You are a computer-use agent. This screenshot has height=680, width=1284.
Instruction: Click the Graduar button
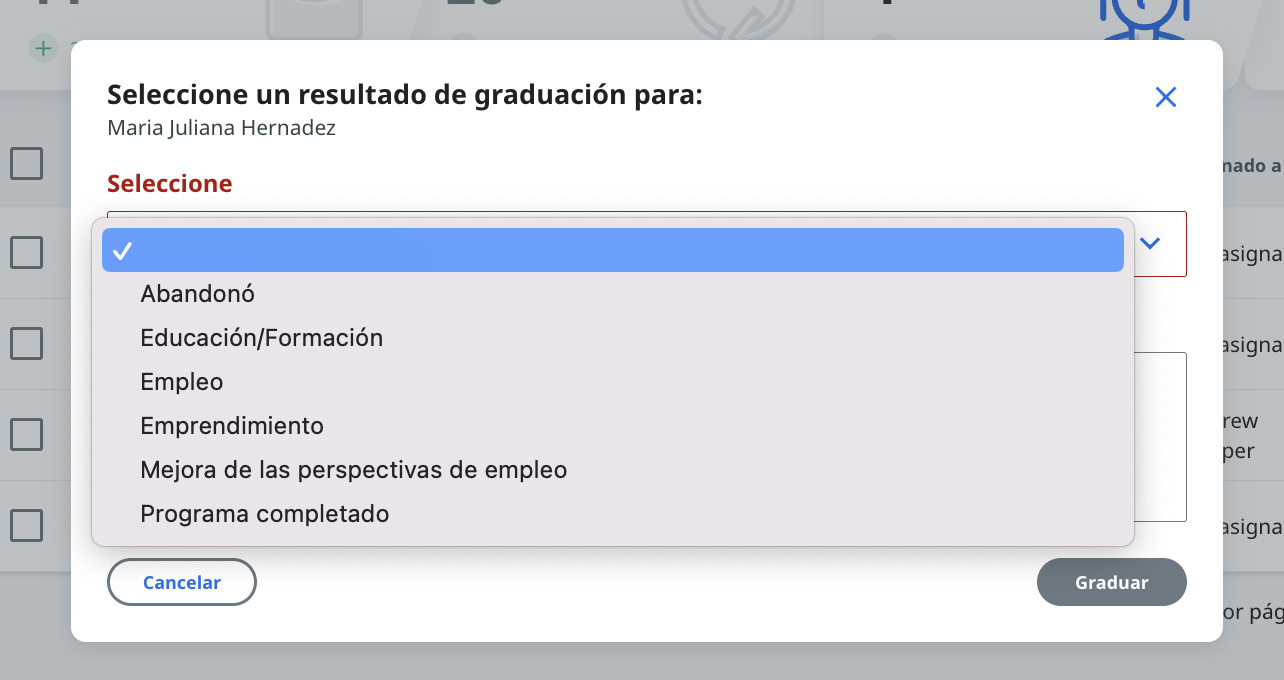[1112, 582]
